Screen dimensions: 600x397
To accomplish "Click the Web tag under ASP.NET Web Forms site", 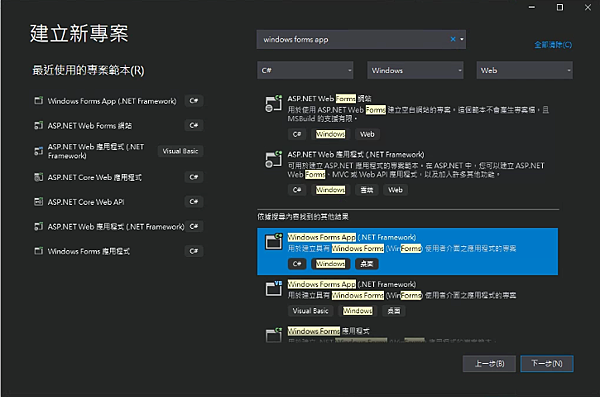I will pyautogui.click(x=367, y=134).
